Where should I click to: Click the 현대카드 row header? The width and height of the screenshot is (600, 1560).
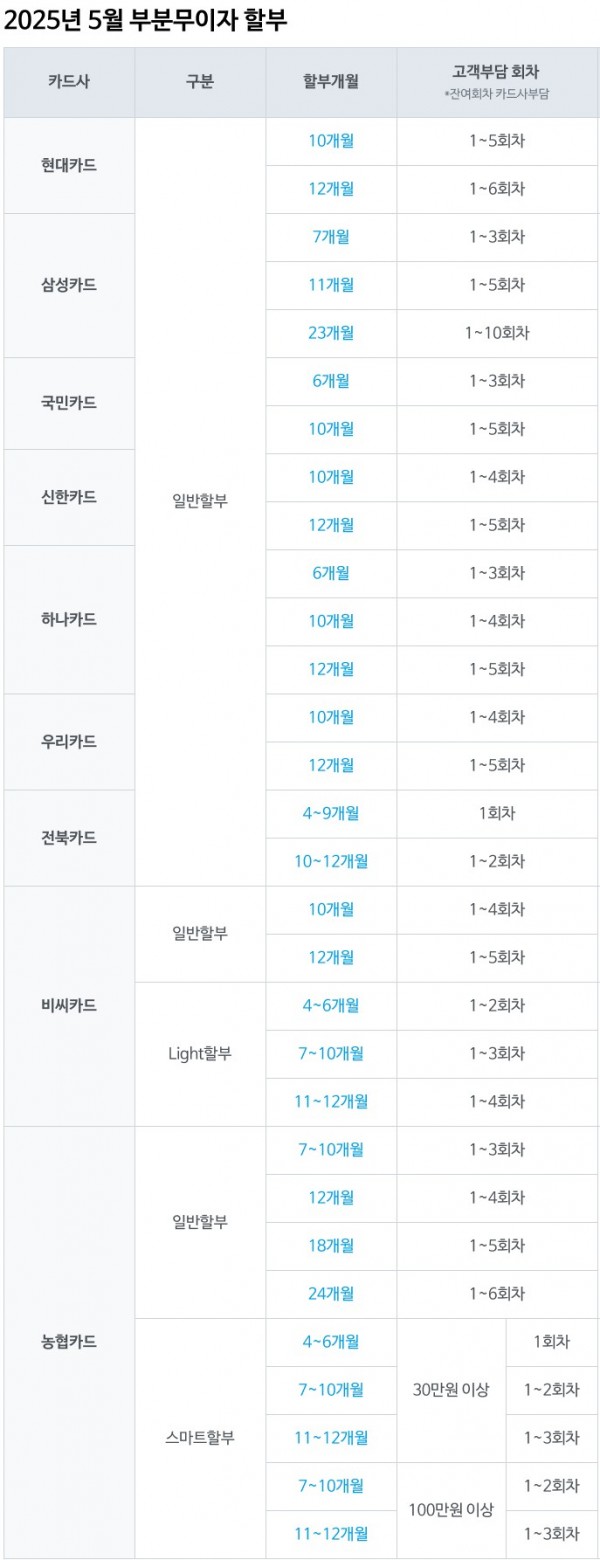pyautogui.click(x=69, y=165)
